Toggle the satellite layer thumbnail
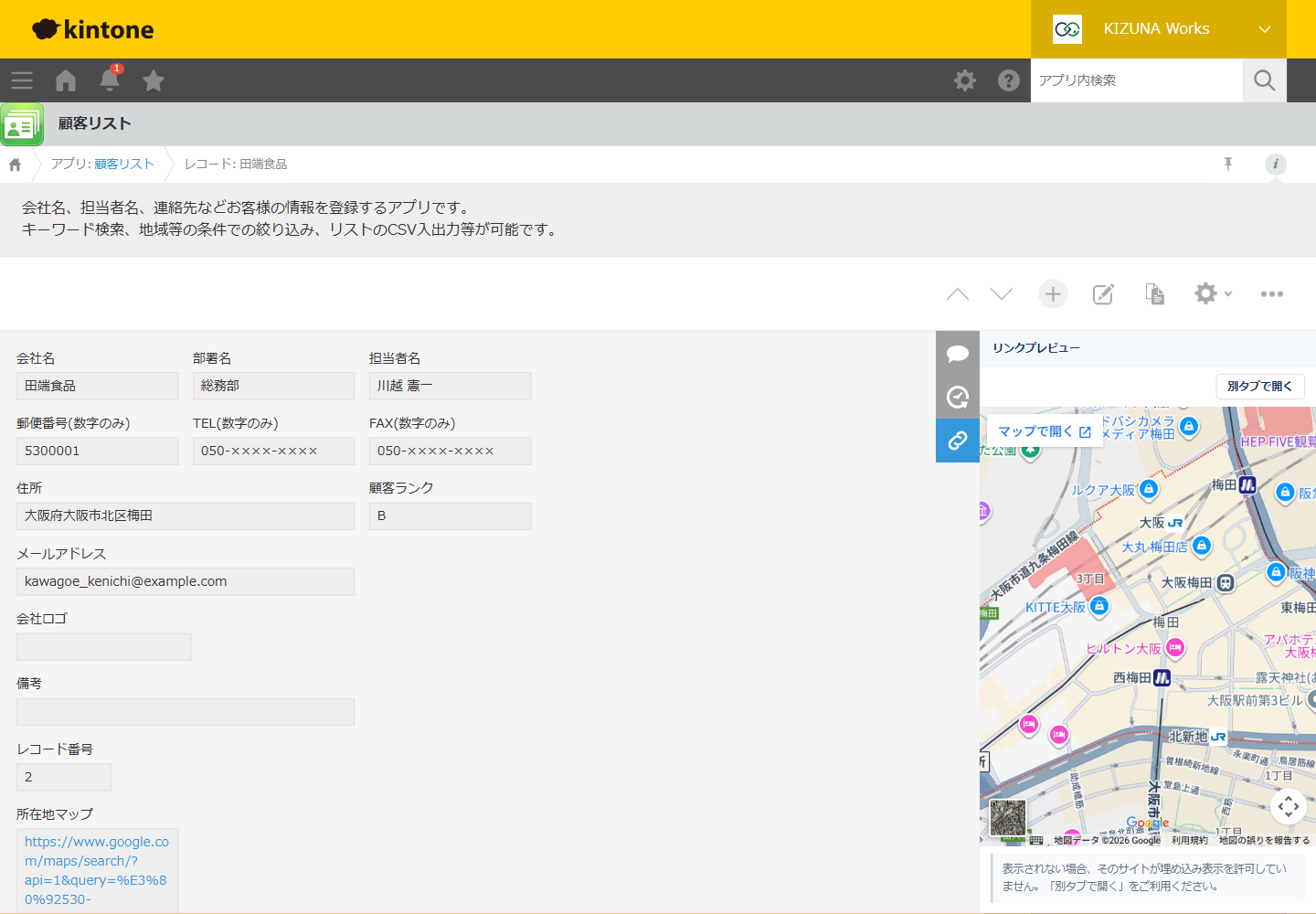 pyautogui.click(x=1008, y=818)
